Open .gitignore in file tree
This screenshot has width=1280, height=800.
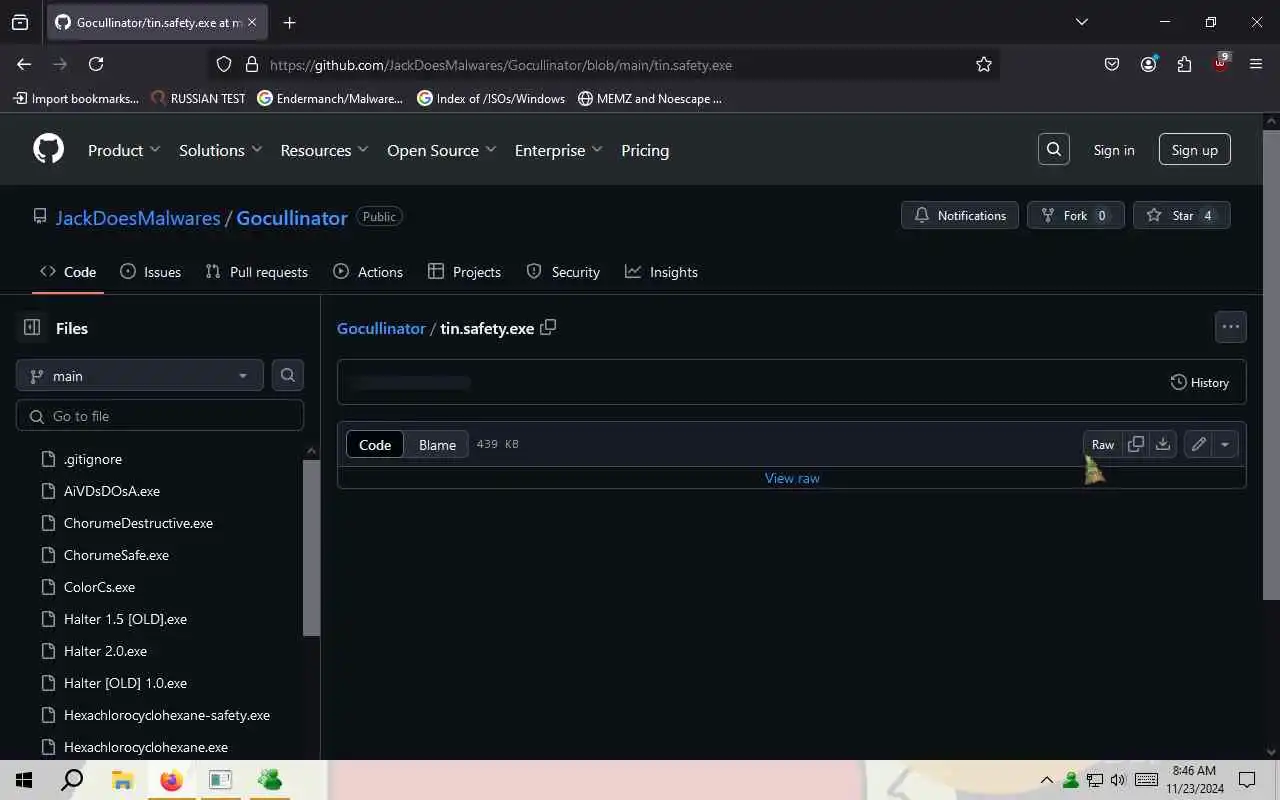point(93,459)
